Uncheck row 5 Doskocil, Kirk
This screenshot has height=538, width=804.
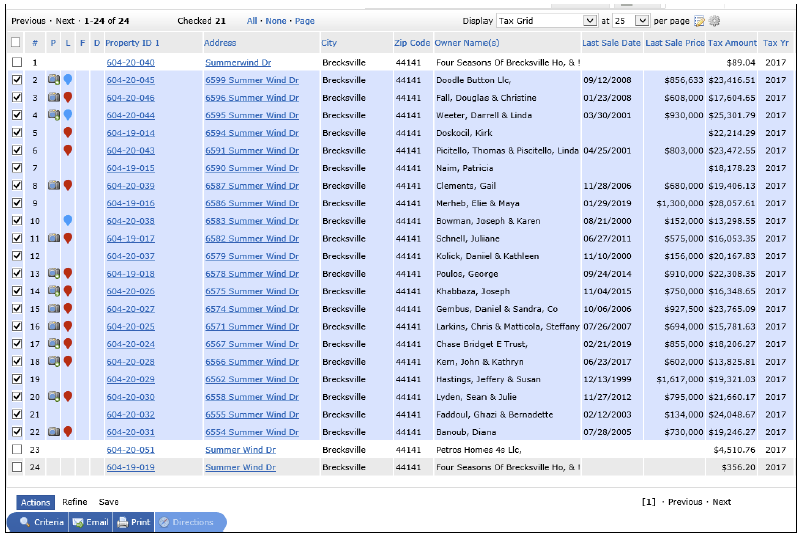tap(17, 132)
